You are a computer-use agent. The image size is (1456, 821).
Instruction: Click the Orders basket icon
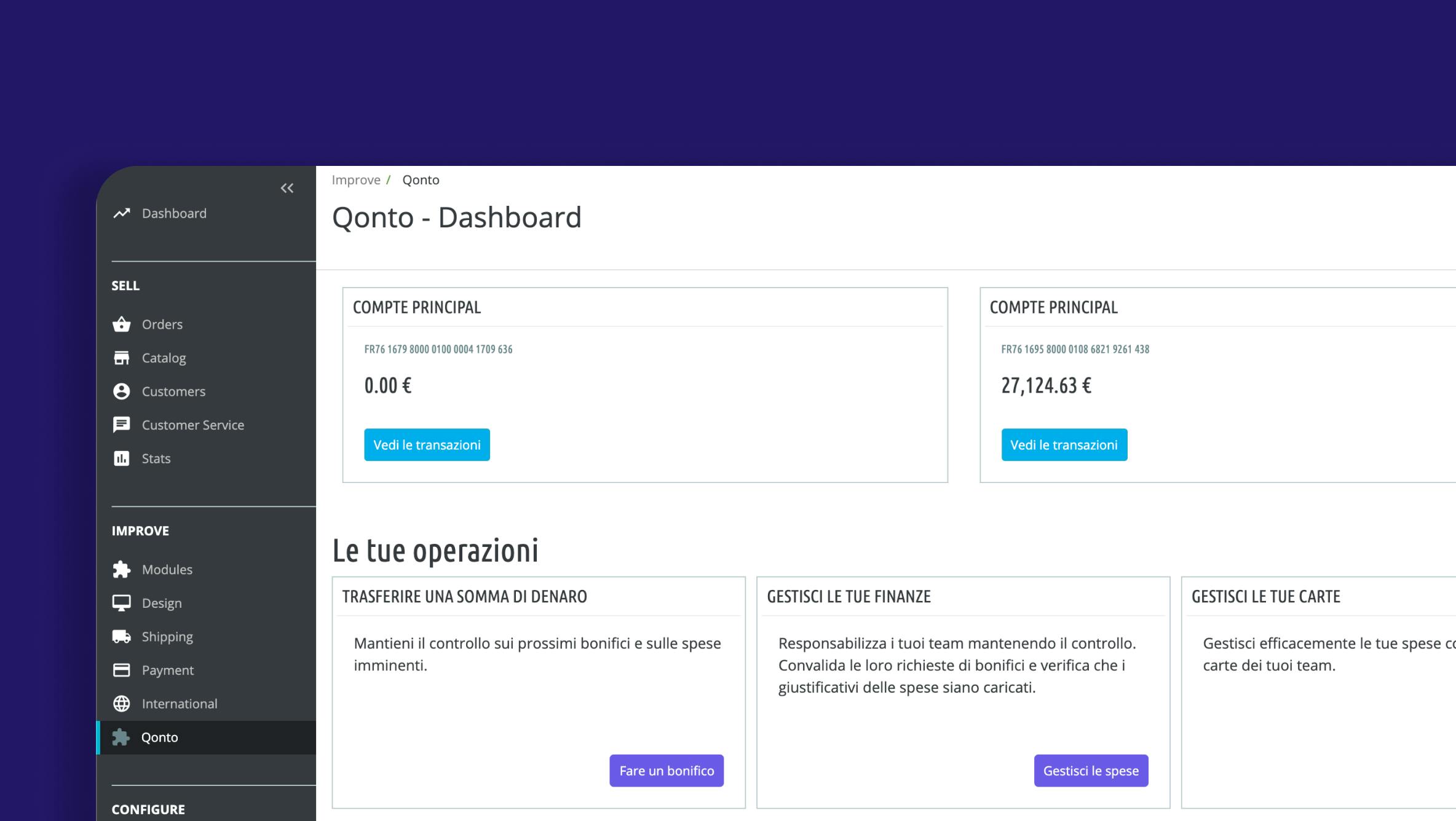point(122,324)
